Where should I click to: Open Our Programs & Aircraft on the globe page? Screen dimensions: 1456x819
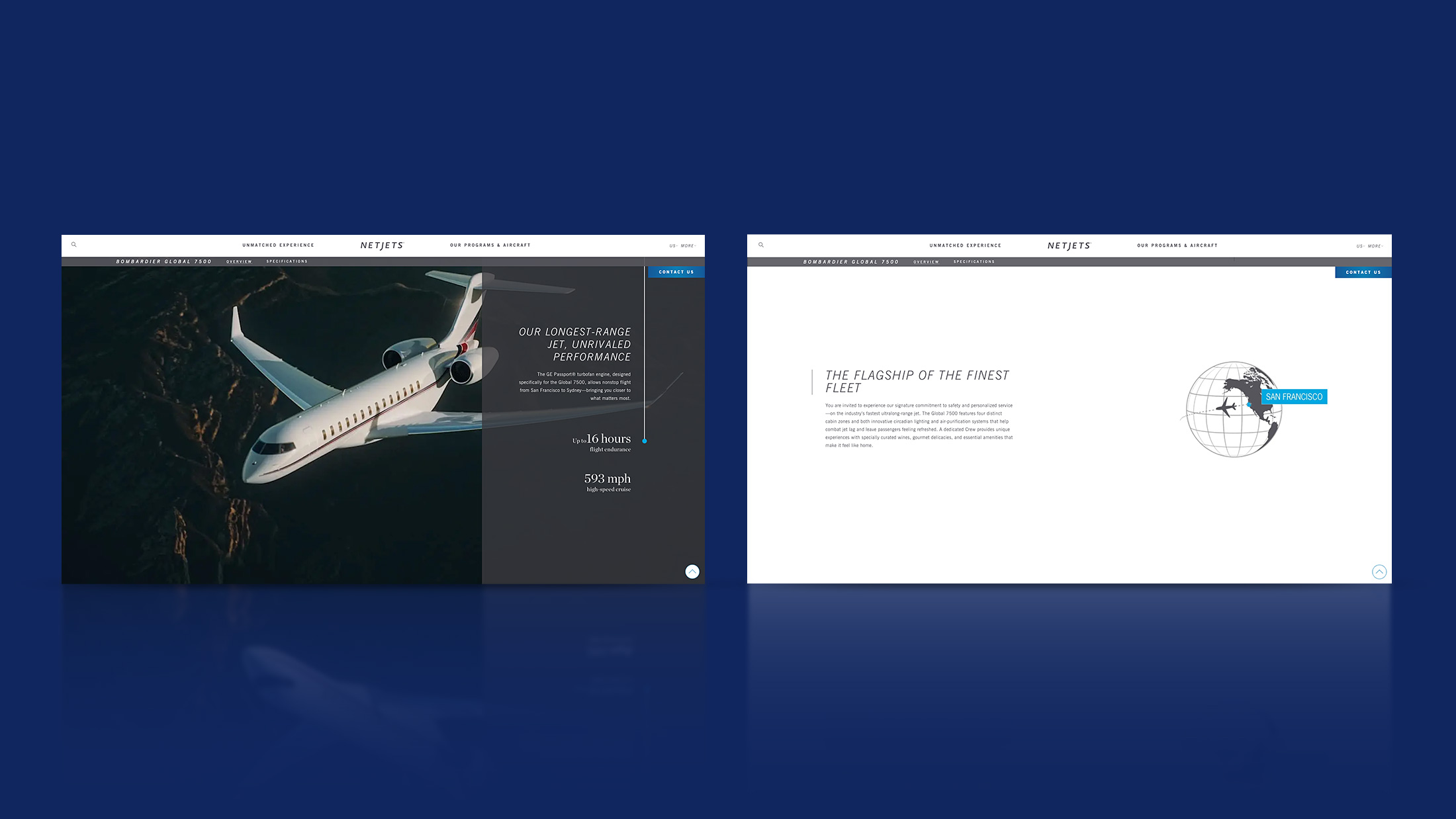1177,245
